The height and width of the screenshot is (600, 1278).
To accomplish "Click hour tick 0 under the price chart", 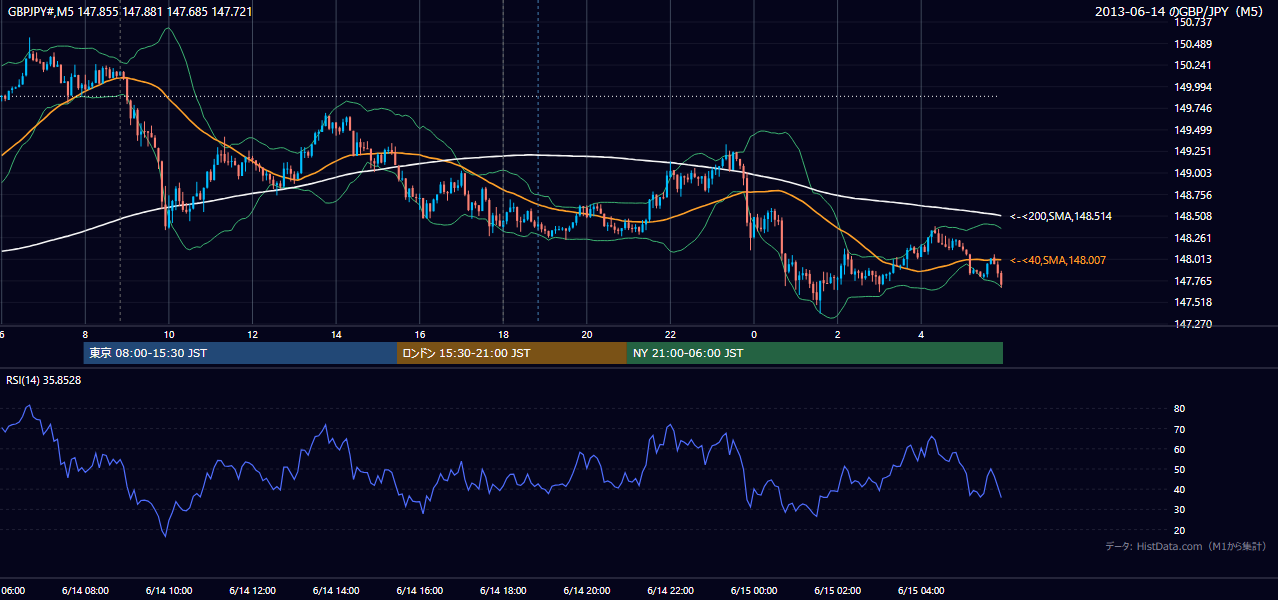I will (x=754, y=334).
